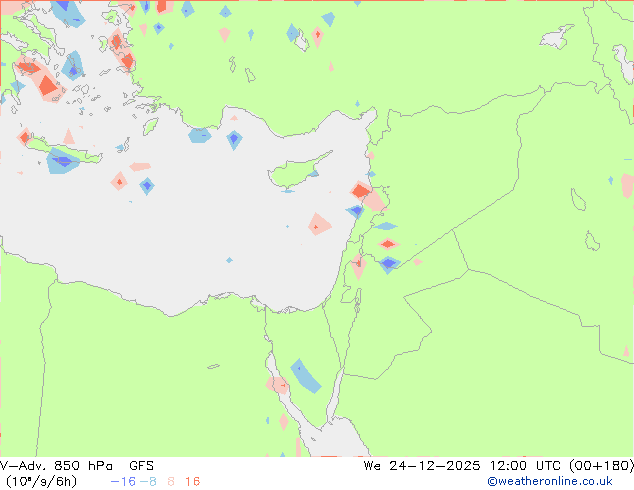This screenshot has width=634, height=490.
Task: Click the 'GFS' model label
Action: (x=141, y=466)
